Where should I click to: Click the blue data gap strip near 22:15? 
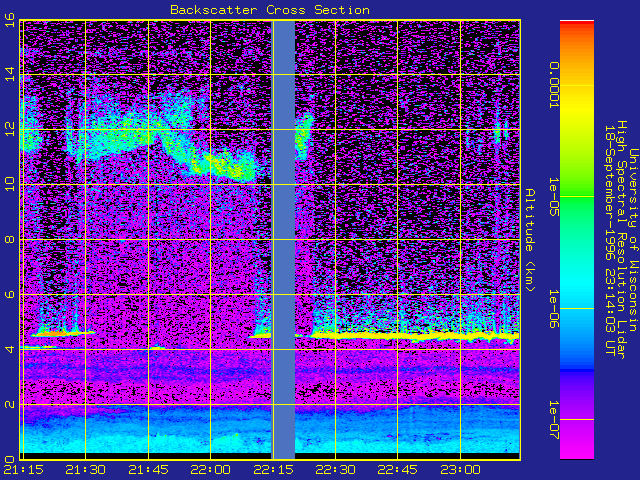284,240
